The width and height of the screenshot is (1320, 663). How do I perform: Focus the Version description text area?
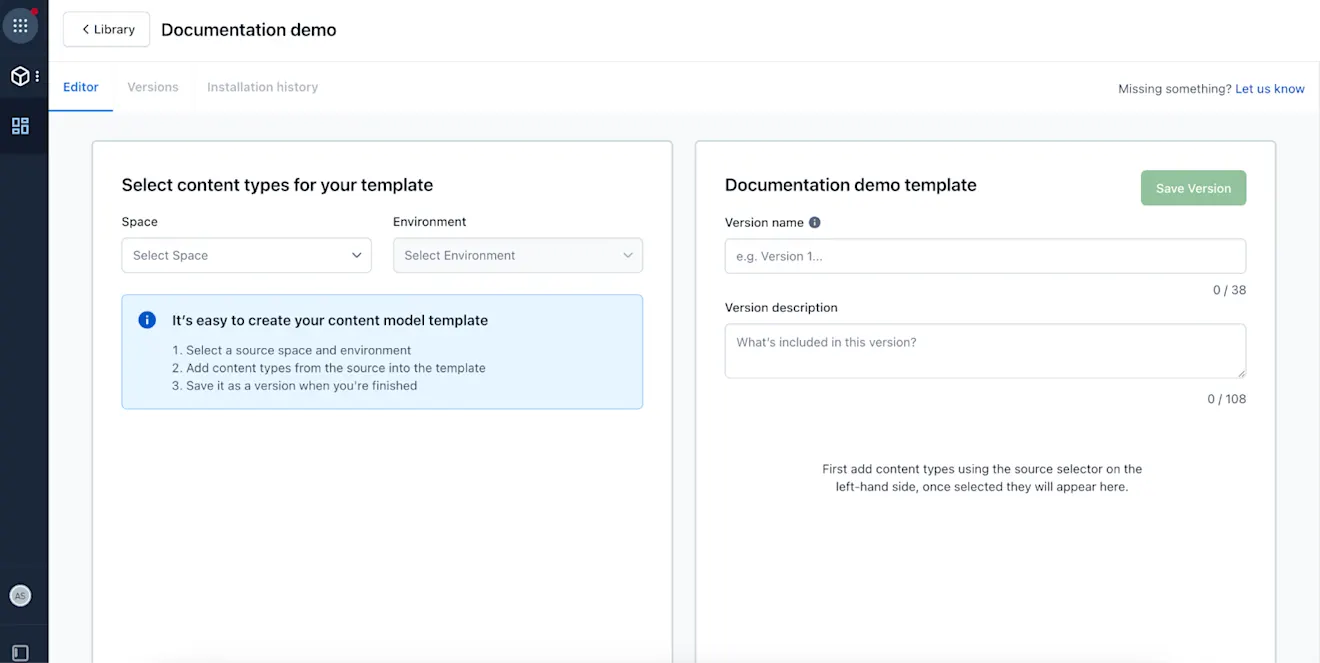tap(985, 351)
